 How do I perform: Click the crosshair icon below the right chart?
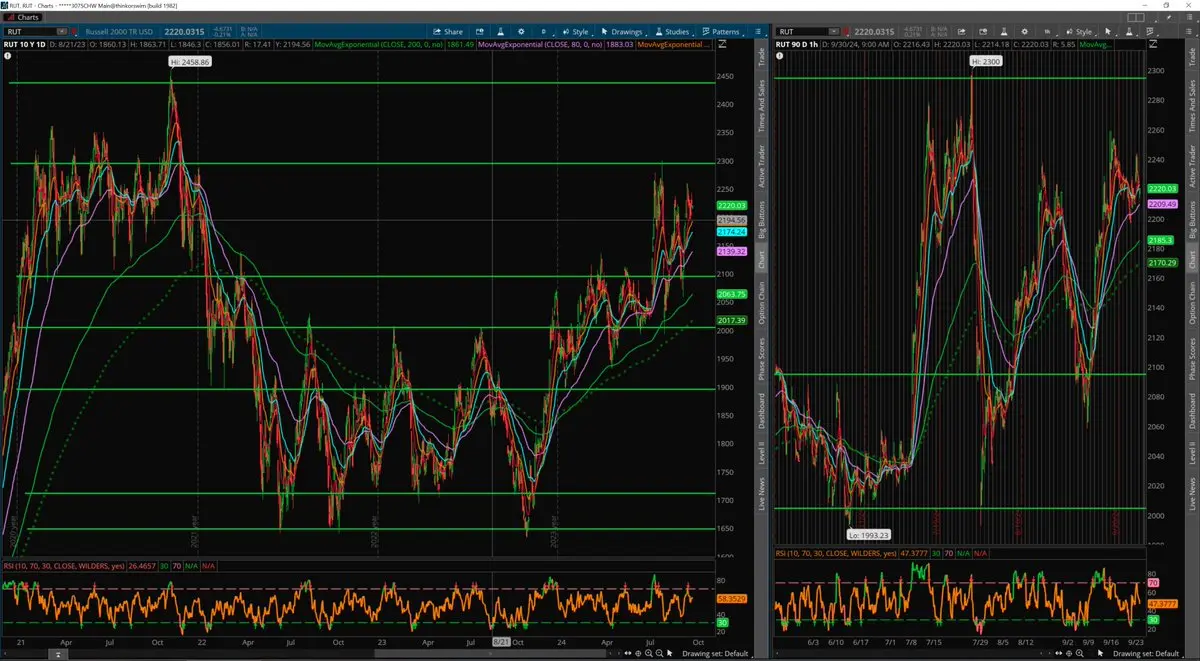(1069, 653)
